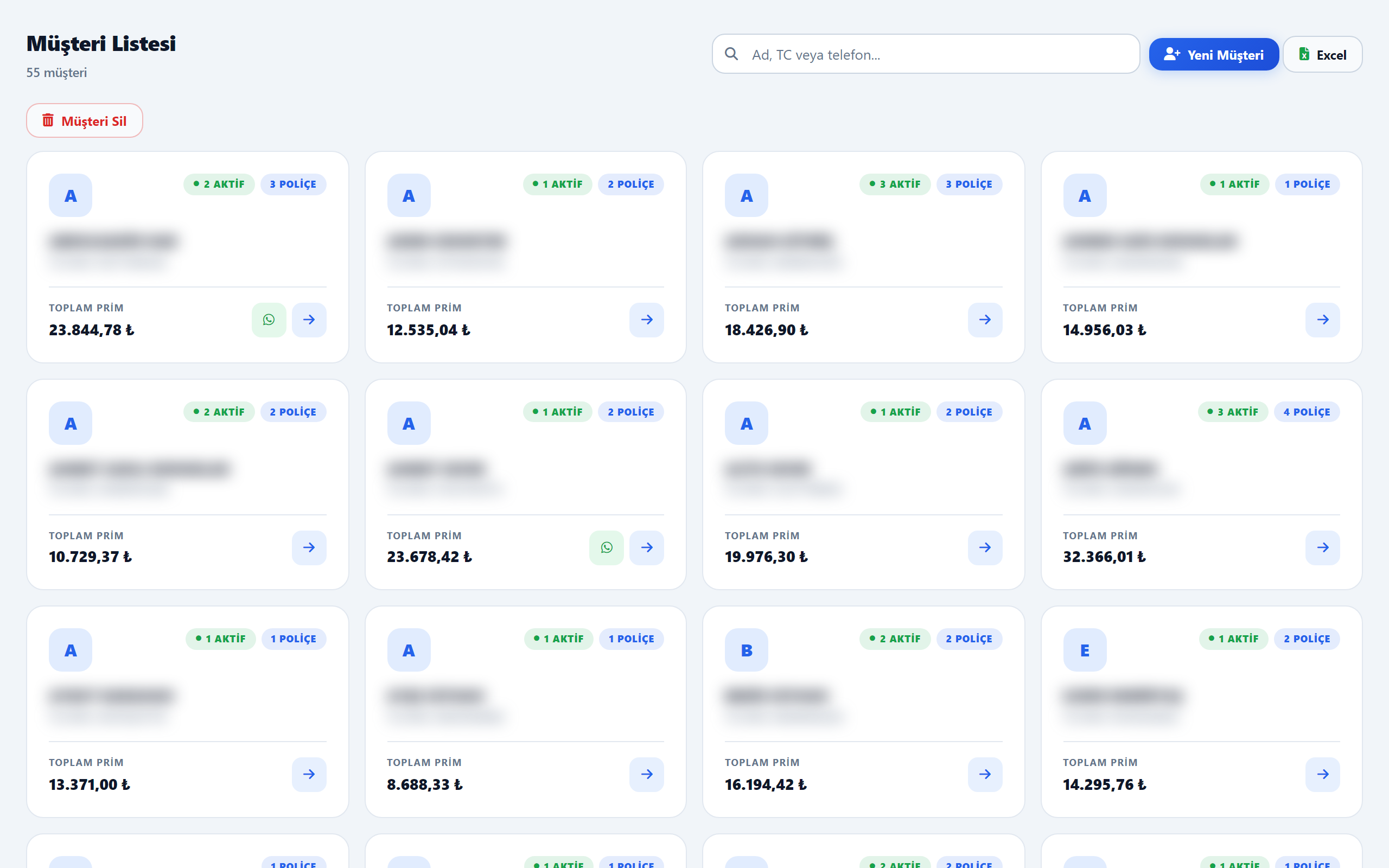Click the 3 AKTİF badge on the 18.426,90 ₺ card
This screenshot has width=1389, height=868.
click(x=895, y=184)
